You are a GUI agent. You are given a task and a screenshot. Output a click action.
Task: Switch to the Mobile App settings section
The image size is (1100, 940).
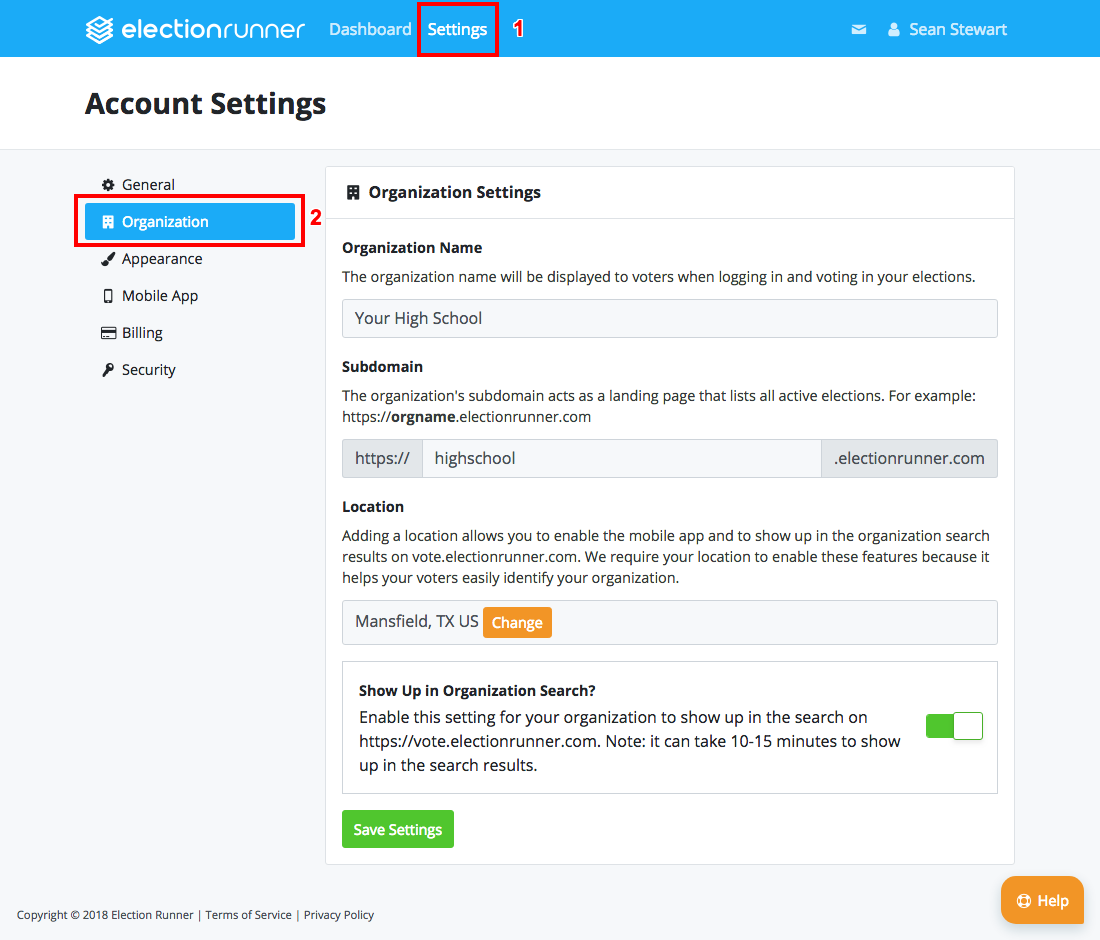(190, 296)
